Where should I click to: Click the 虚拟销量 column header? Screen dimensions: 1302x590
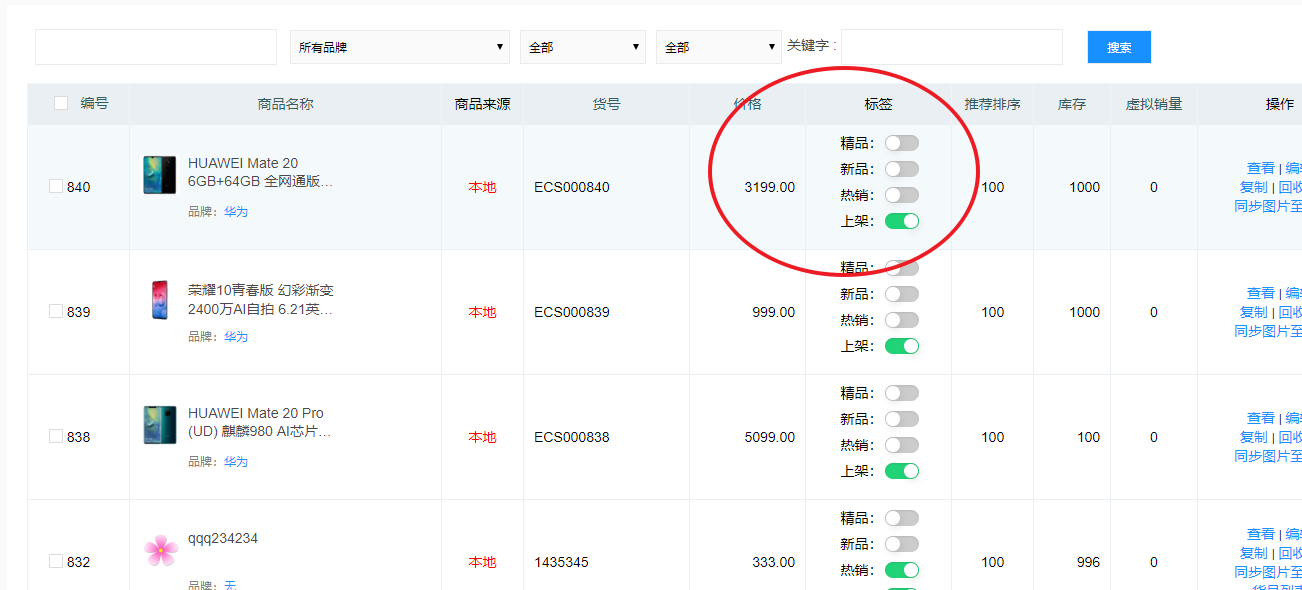click(1154, 104)
